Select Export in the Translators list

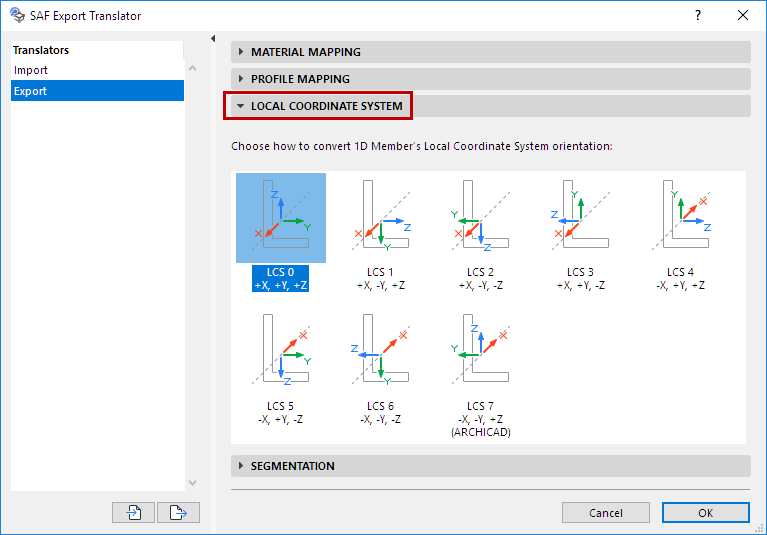point(97,91)
